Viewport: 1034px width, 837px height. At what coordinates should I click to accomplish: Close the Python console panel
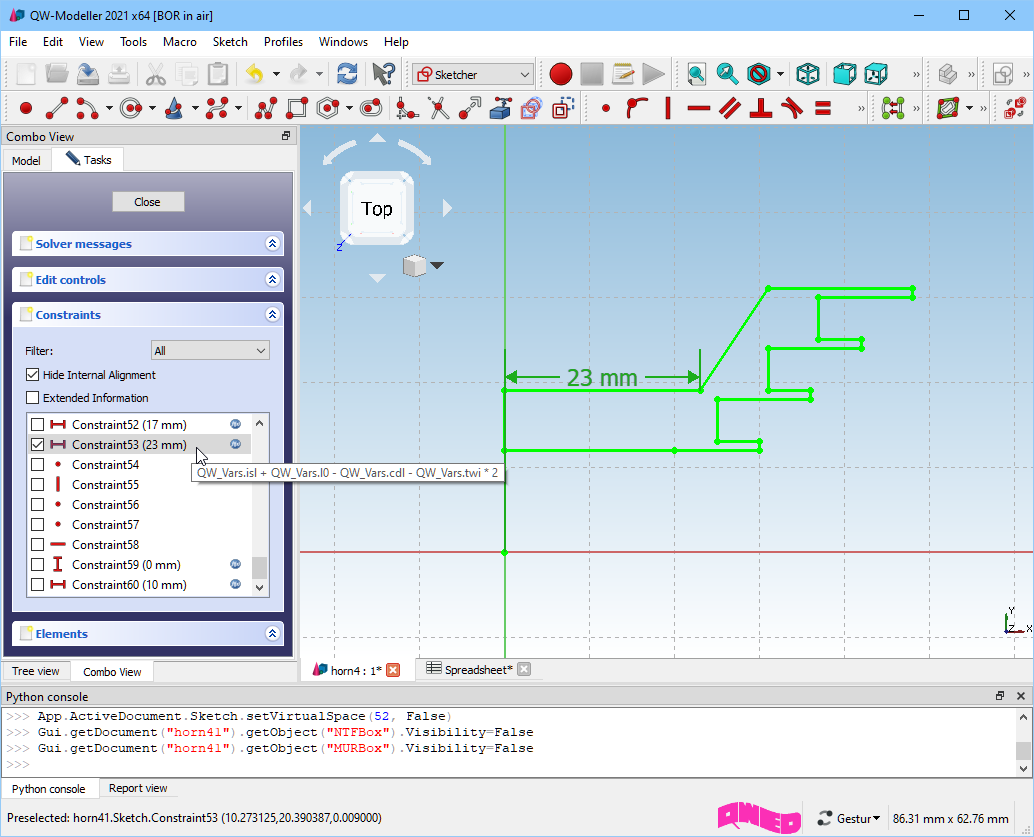(x=1021, y=696)
